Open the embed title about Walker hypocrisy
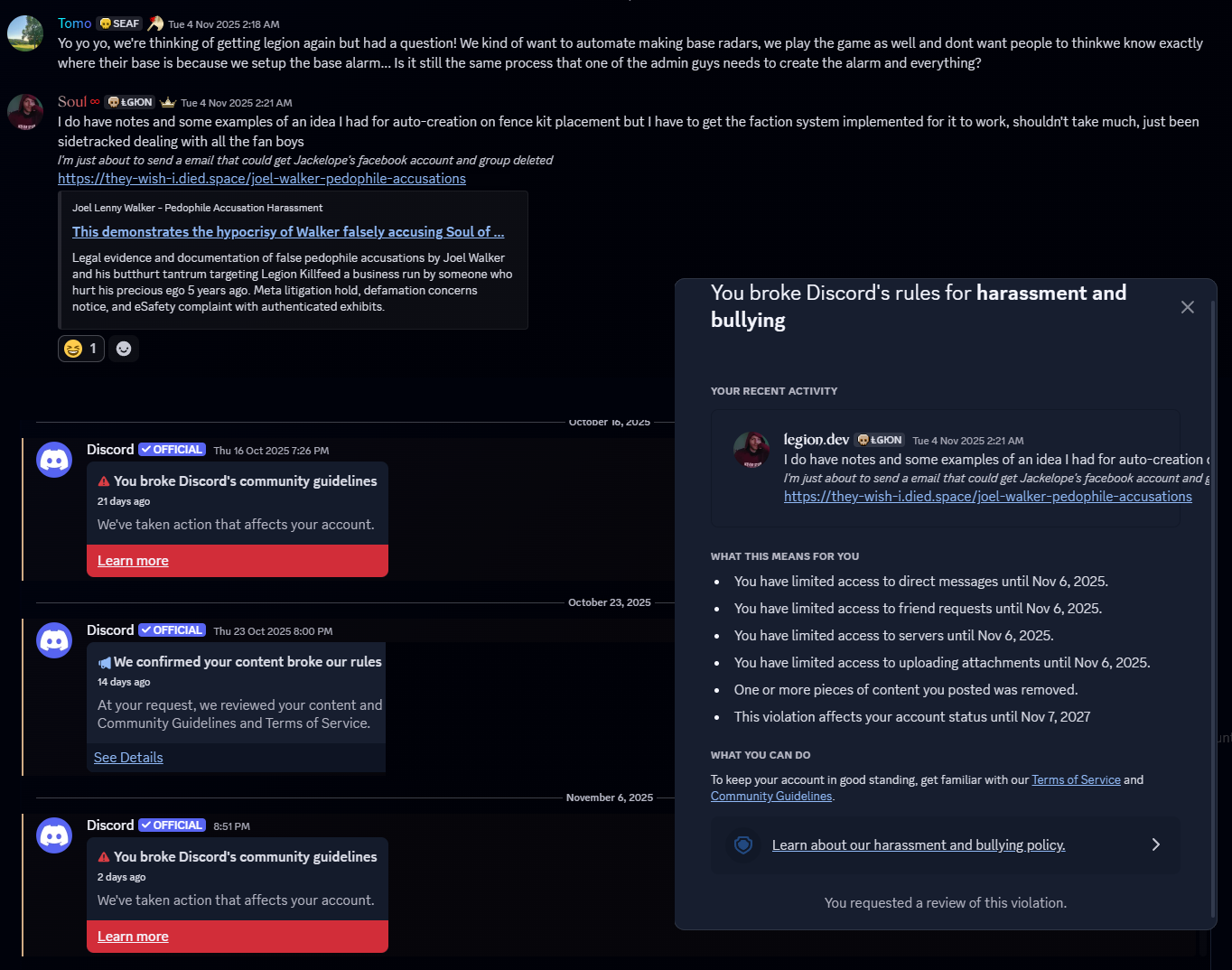This screenshot has width=1232, height=970. click(288, 232)
